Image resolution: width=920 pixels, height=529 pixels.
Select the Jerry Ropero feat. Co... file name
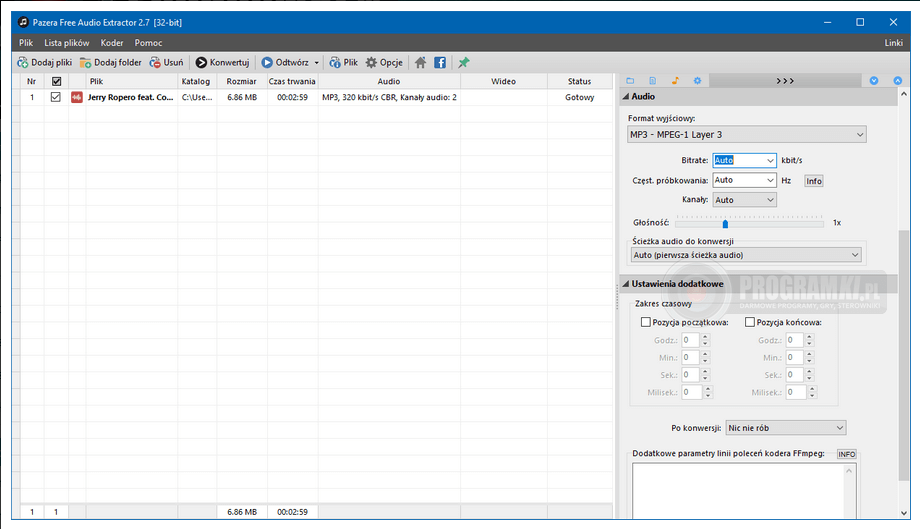point(130,97)
